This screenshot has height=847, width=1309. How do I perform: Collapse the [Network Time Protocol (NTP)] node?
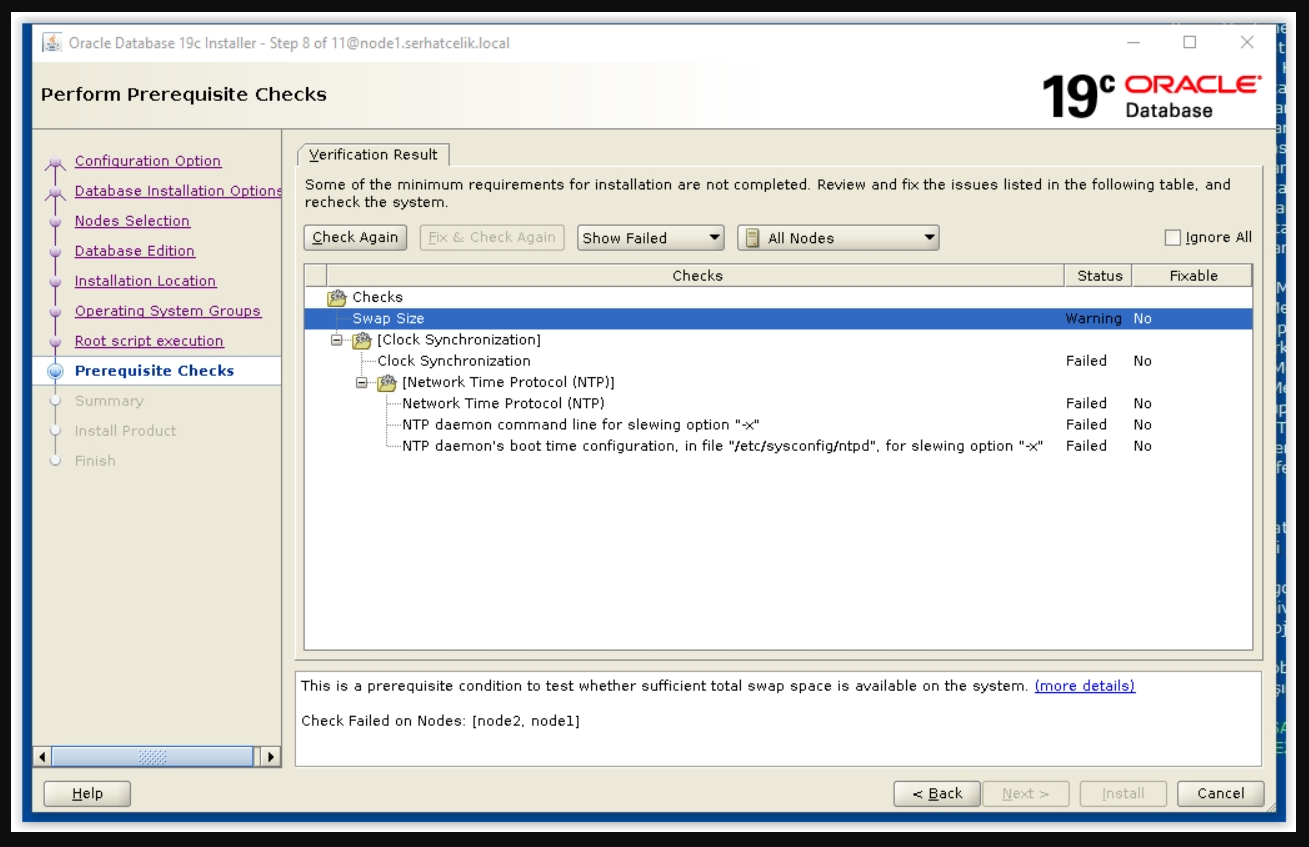362,383
